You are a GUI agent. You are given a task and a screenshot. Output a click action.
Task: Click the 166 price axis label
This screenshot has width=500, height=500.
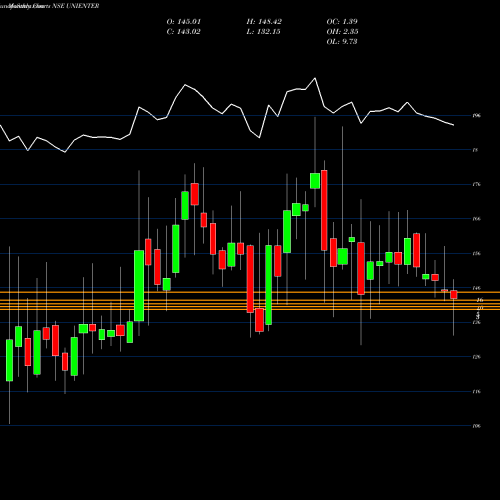(x=477, y=219)
